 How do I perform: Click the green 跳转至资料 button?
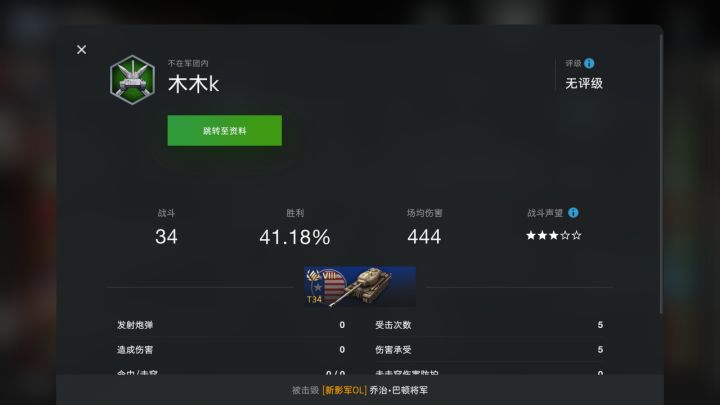tap(225, 130)
